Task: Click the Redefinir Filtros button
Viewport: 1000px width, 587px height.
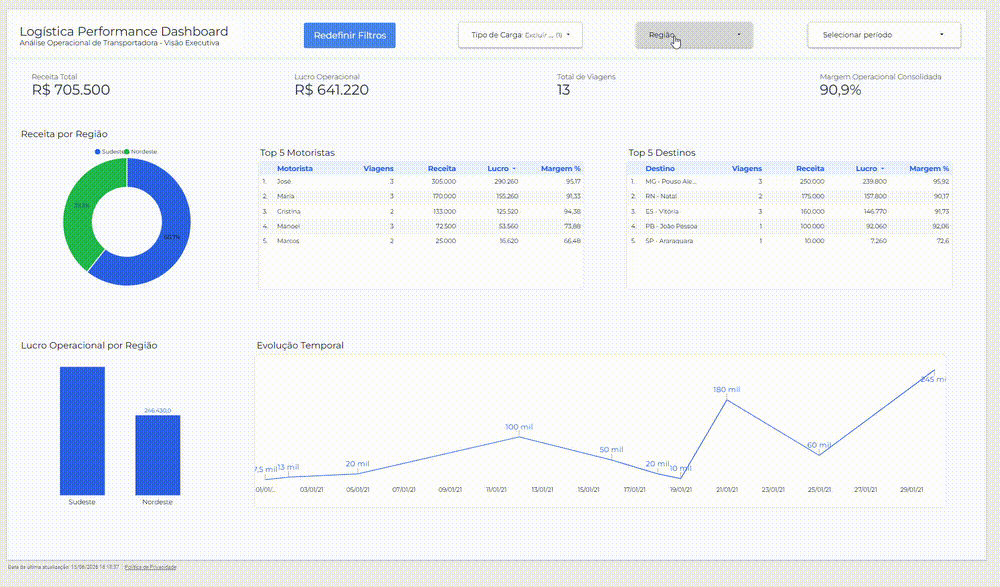Action: pos(349,35)
